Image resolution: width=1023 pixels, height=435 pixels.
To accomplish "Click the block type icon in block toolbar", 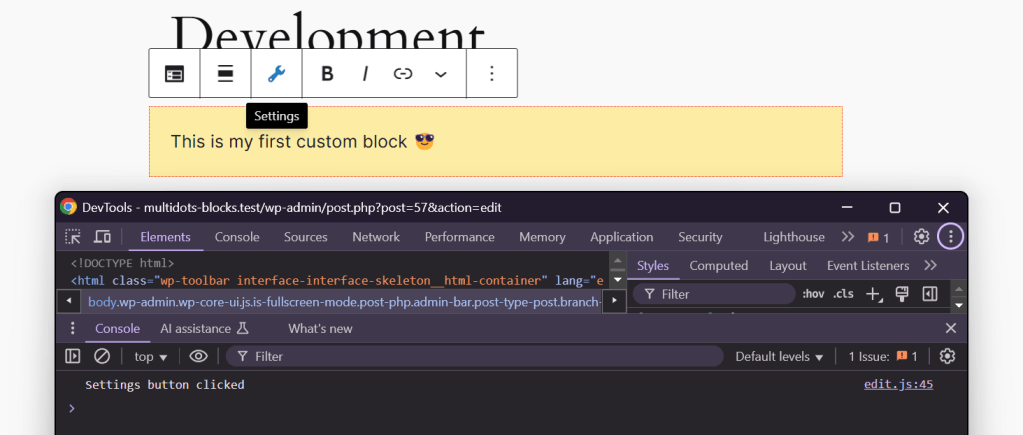I will [x=174, y=74].
